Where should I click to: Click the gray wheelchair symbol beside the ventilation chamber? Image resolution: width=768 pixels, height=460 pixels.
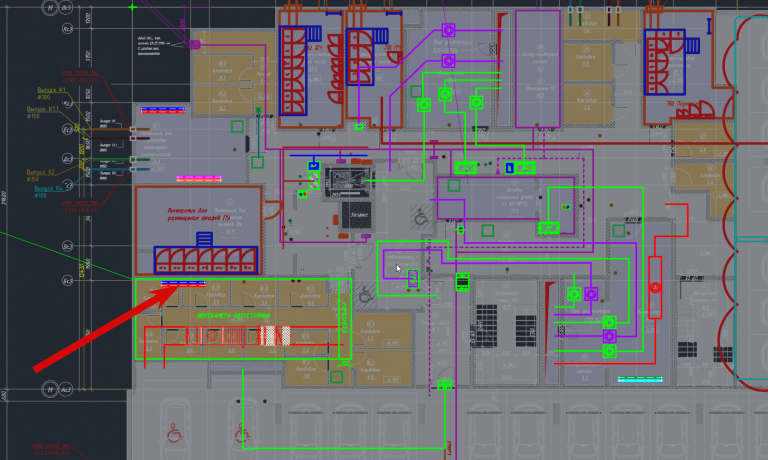[x=365, y=294]
